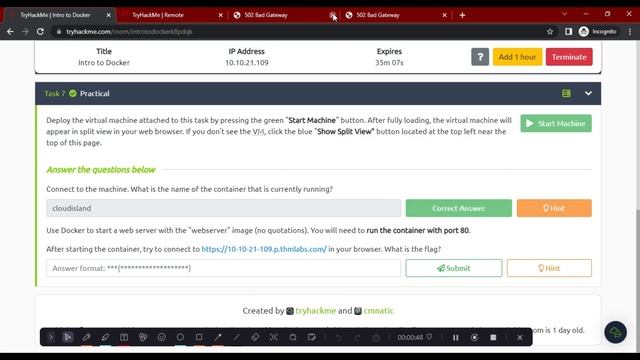Open the whiteboard tool

[312, 337]
